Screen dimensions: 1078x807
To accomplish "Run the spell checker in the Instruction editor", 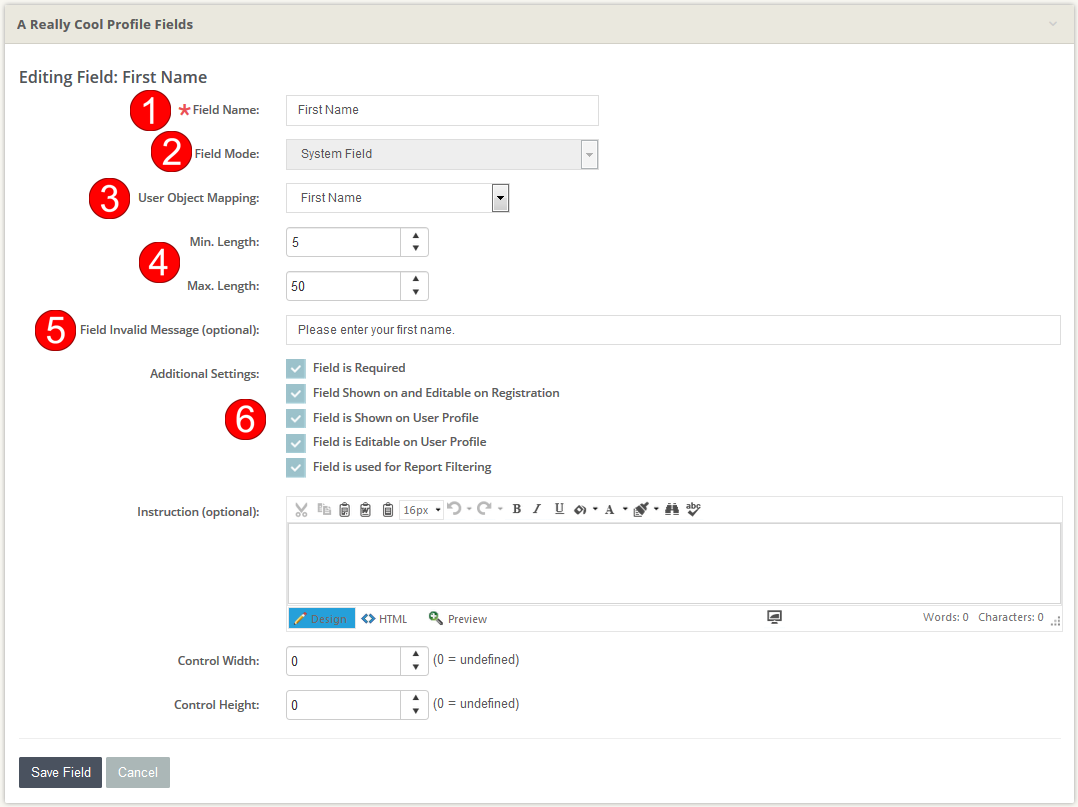I will tap(693, 509).
